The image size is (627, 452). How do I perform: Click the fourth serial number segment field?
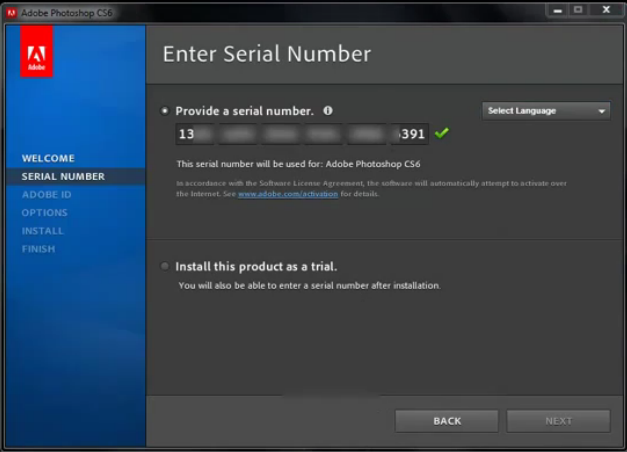click(x=323, y=134)
